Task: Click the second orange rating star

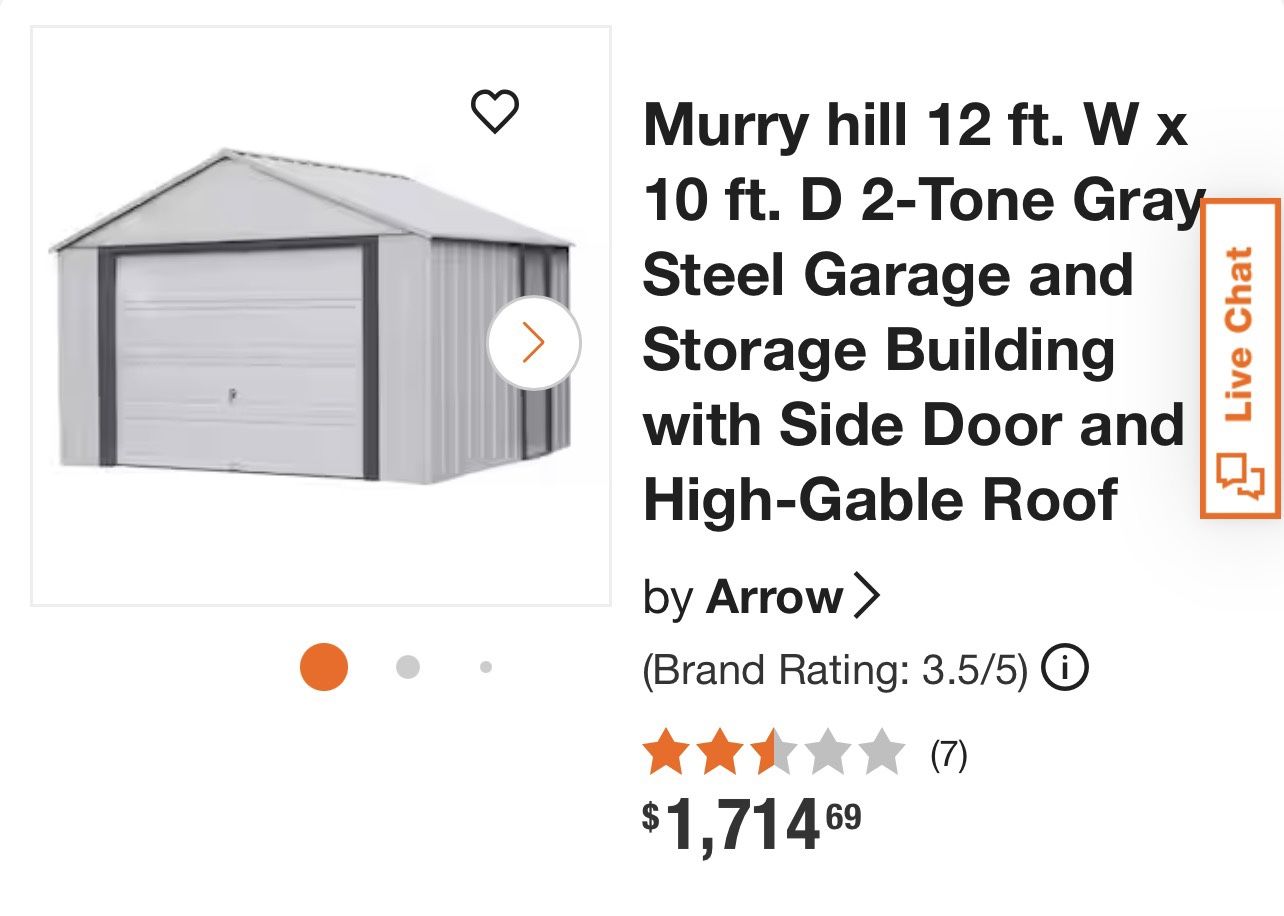Action: coord(718,753)
